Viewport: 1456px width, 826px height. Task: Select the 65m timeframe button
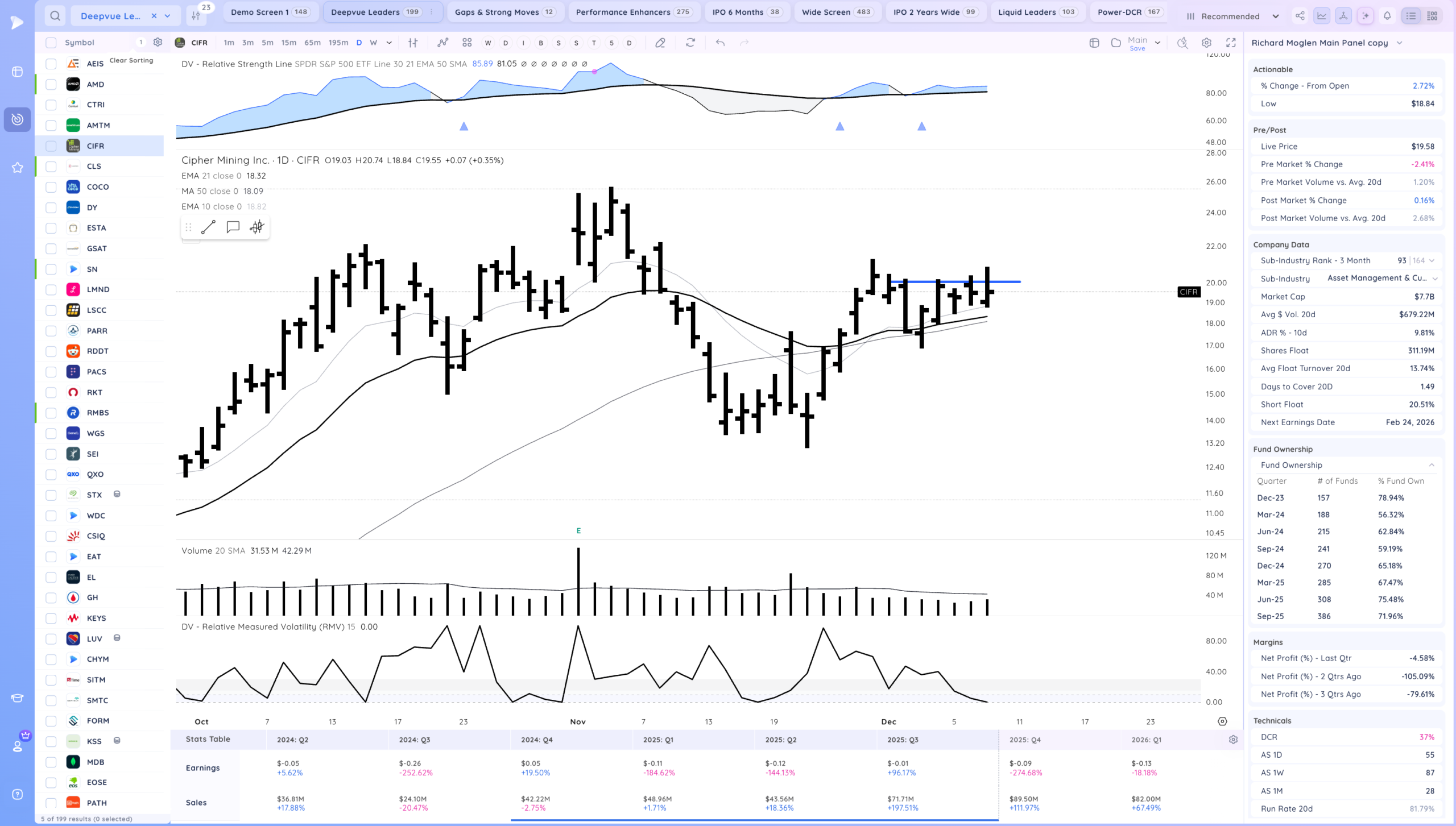pos(312,43)
